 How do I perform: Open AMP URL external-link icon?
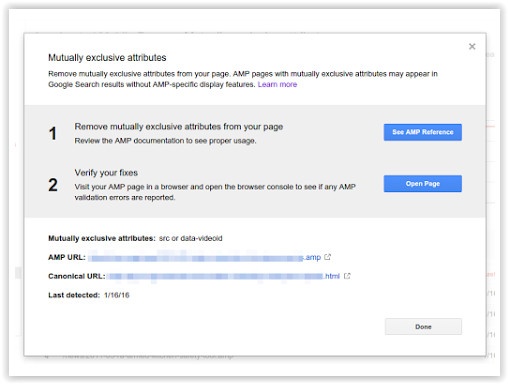[x=327, y=257]
